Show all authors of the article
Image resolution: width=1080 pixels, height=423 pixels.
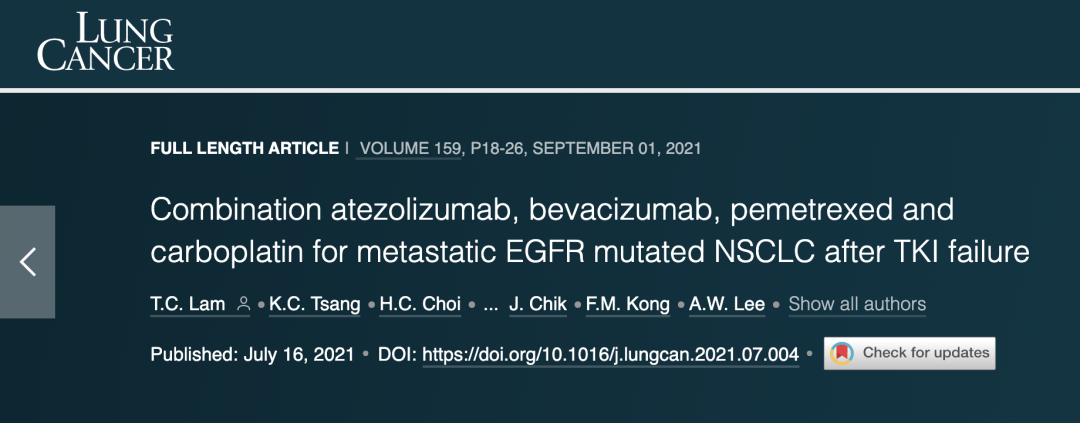858,304
